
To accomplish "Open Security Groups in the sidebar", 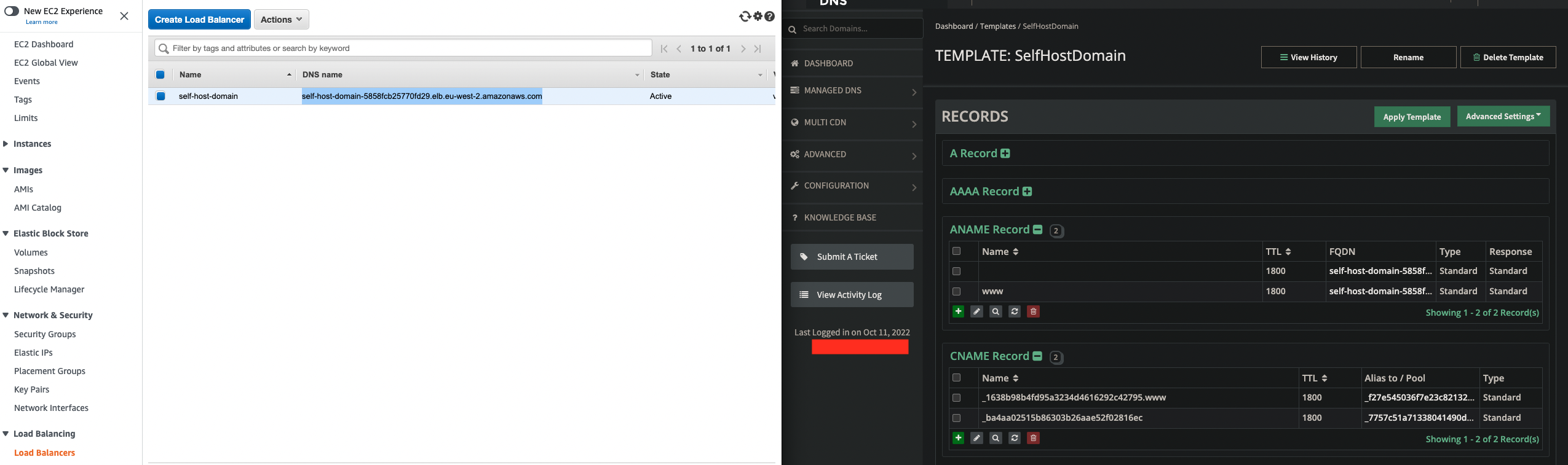I will [x=45, y=334].
